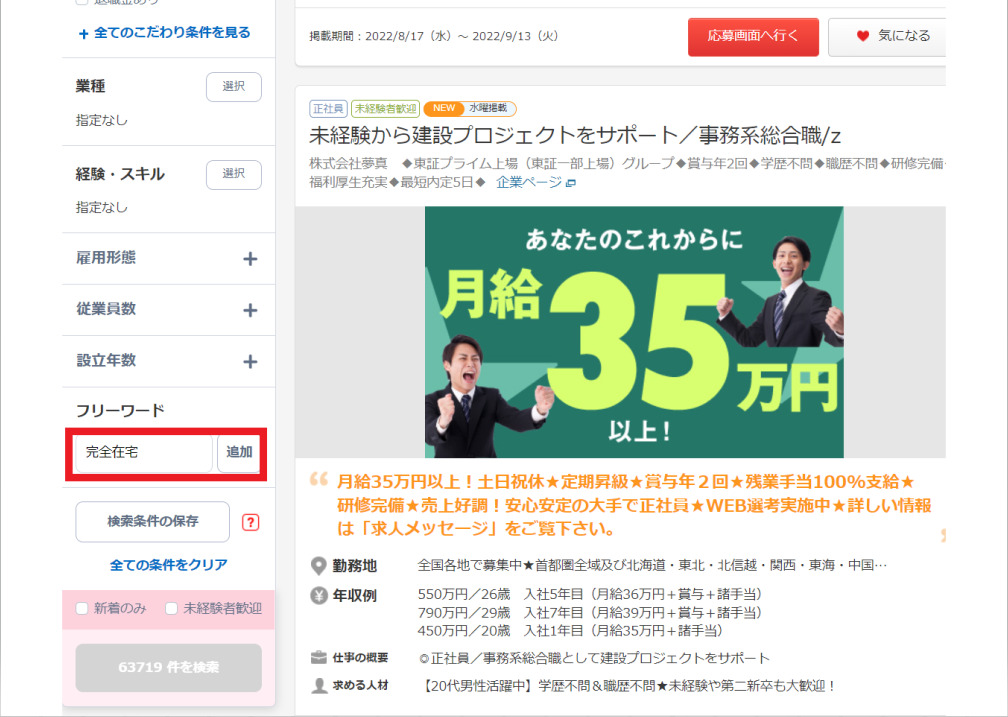Open 全てのこだわり条件を見る link
1008x717 pixels.
tap(172, 33)
